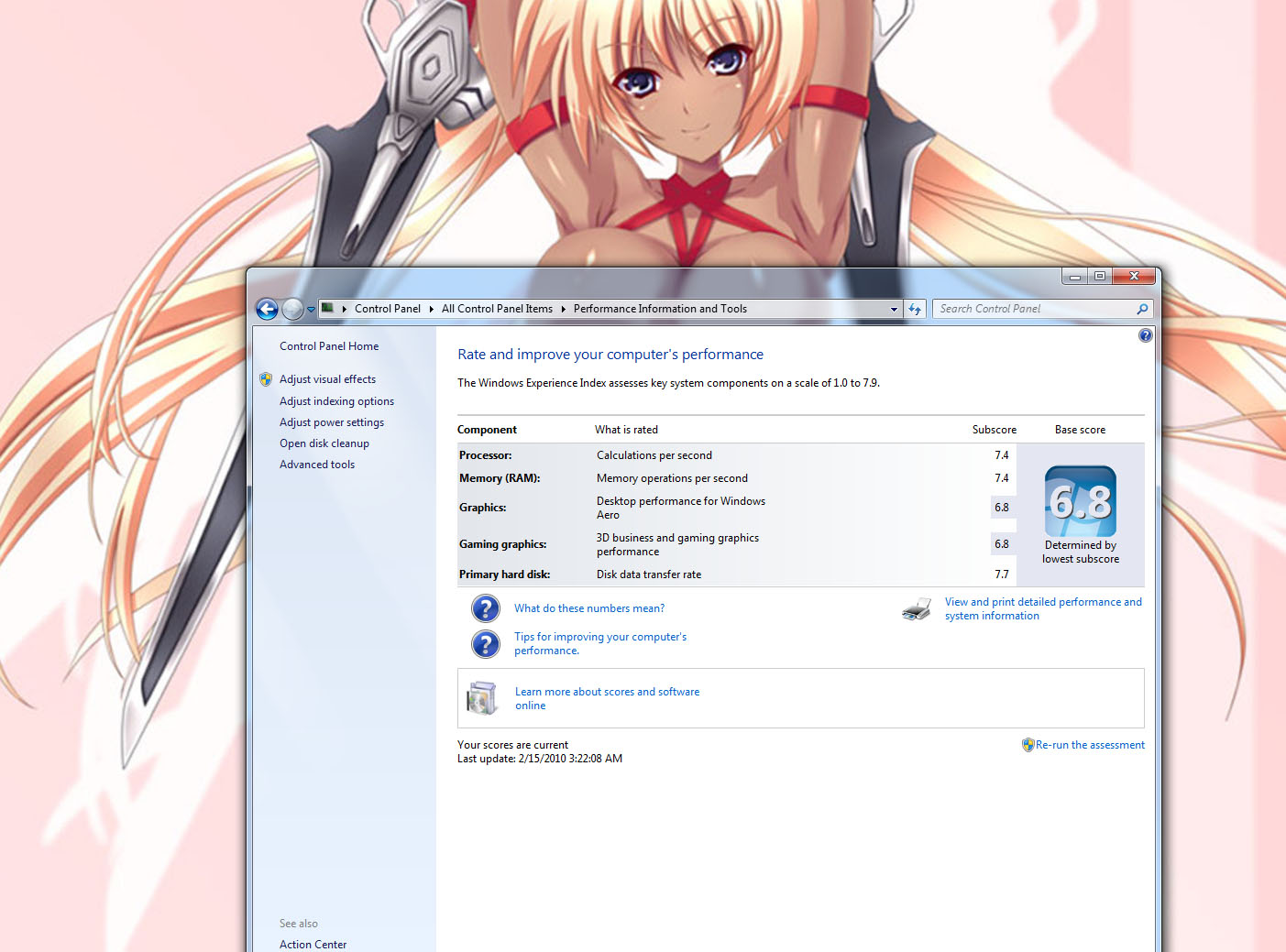Click the Graphics subscore 6.8
The width and height of the screenshot is (1286, 952).
click(1002, 508)
